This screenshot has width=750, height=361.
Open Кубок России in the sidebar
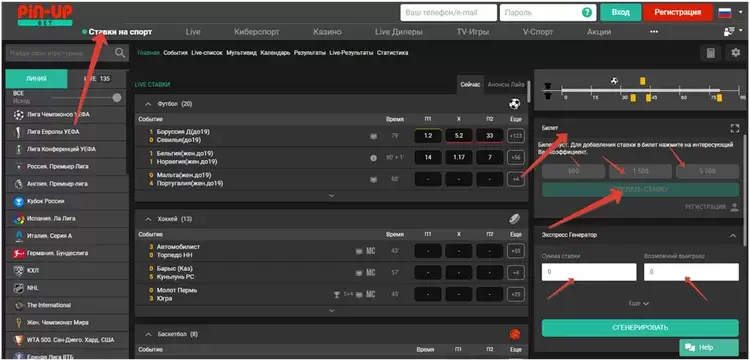point(67,201)
